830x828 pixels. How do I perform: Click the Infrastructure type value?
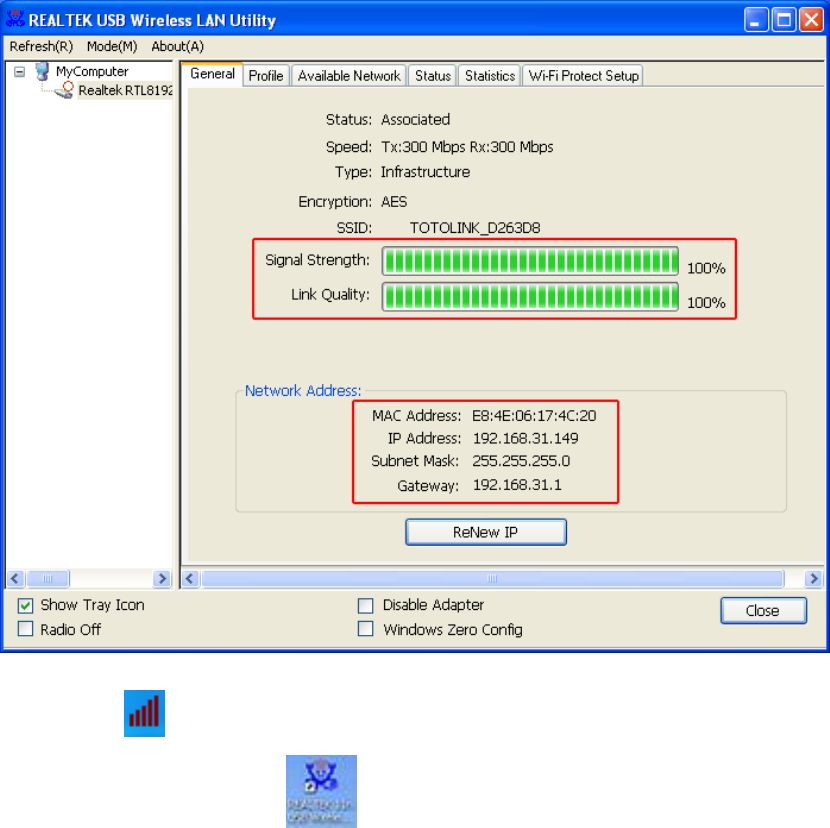(x=425, y=172)
